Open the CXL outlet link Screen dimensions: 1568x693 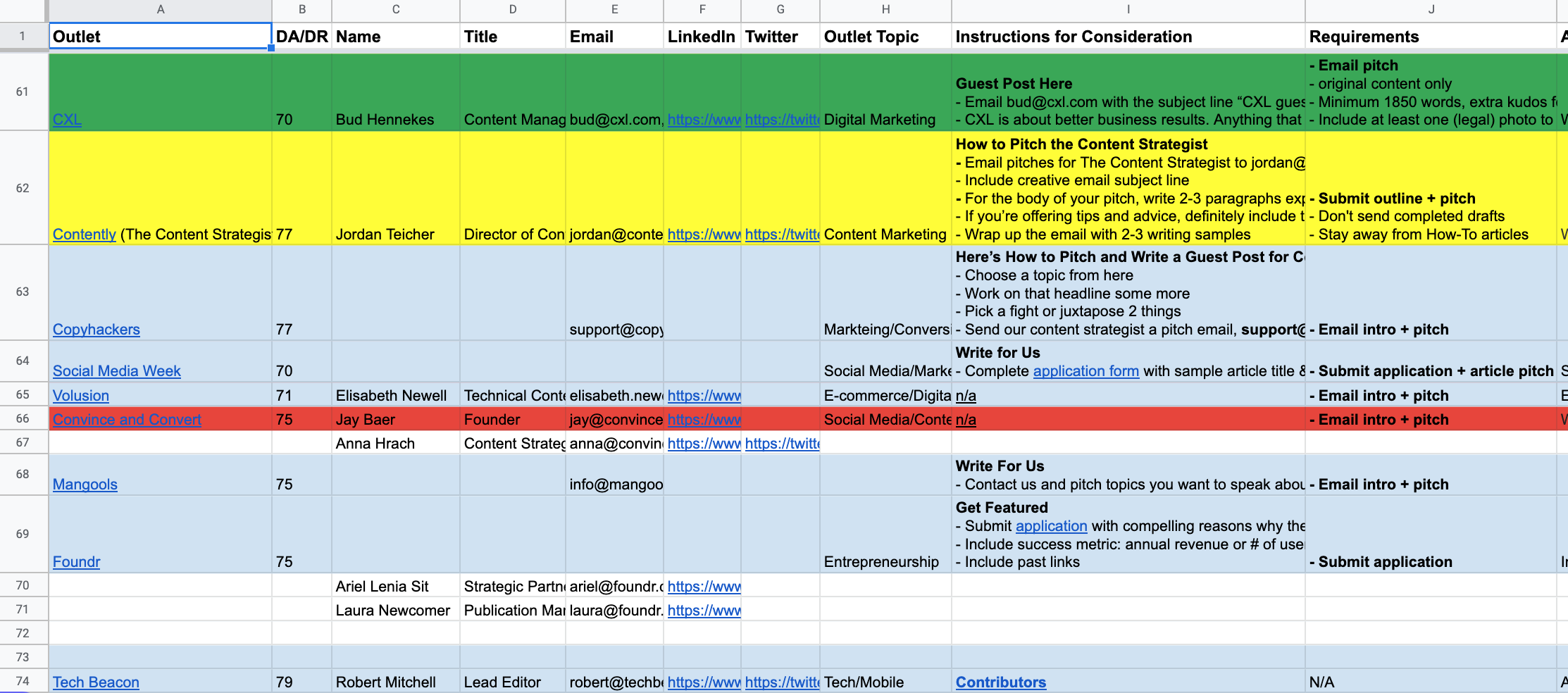point(66,120)
